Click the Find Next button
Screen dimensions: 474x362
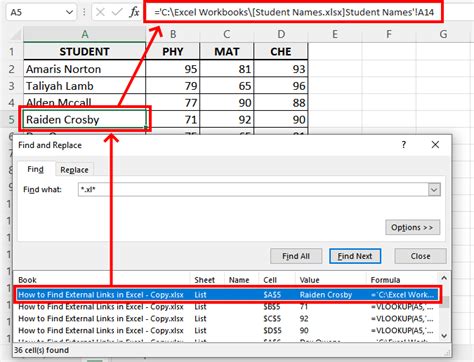click(355, 256)
